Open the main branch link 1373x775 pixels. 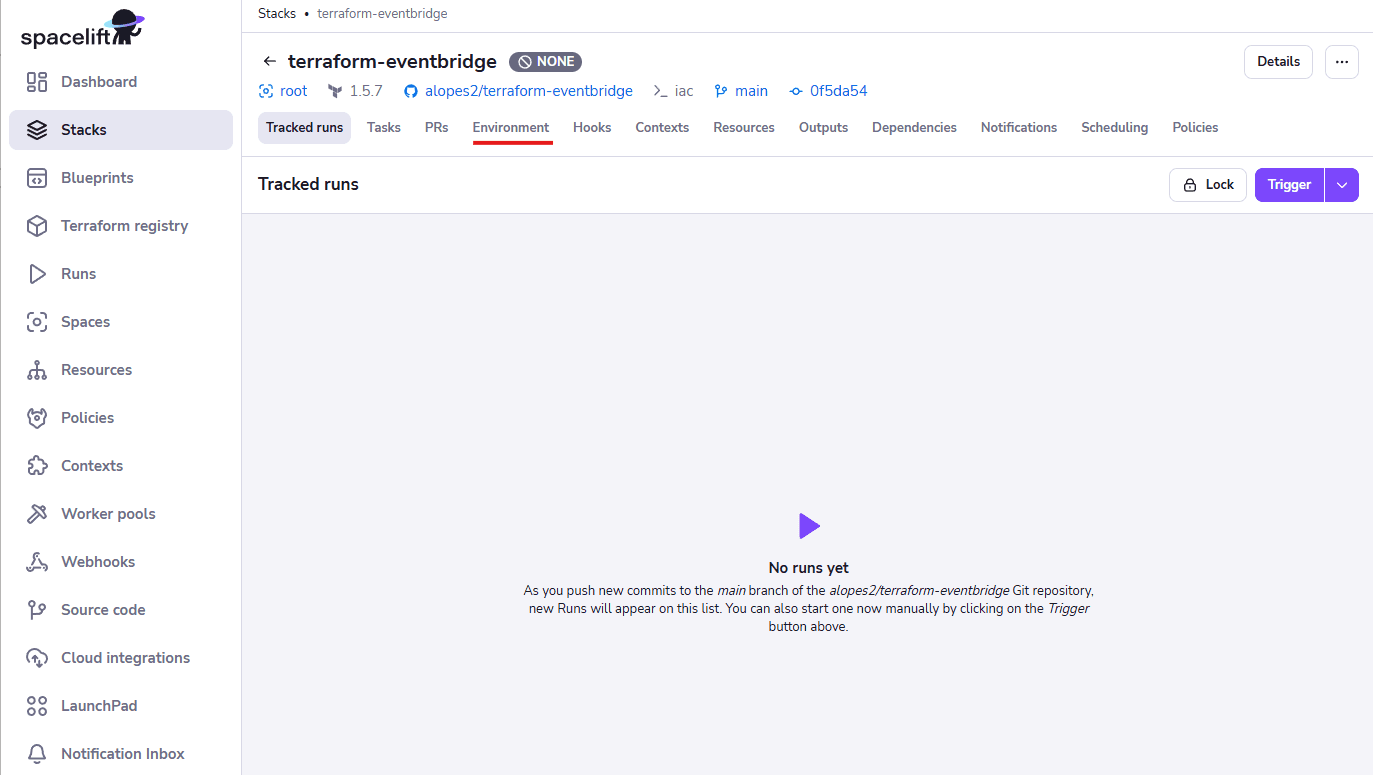(751, 91)
